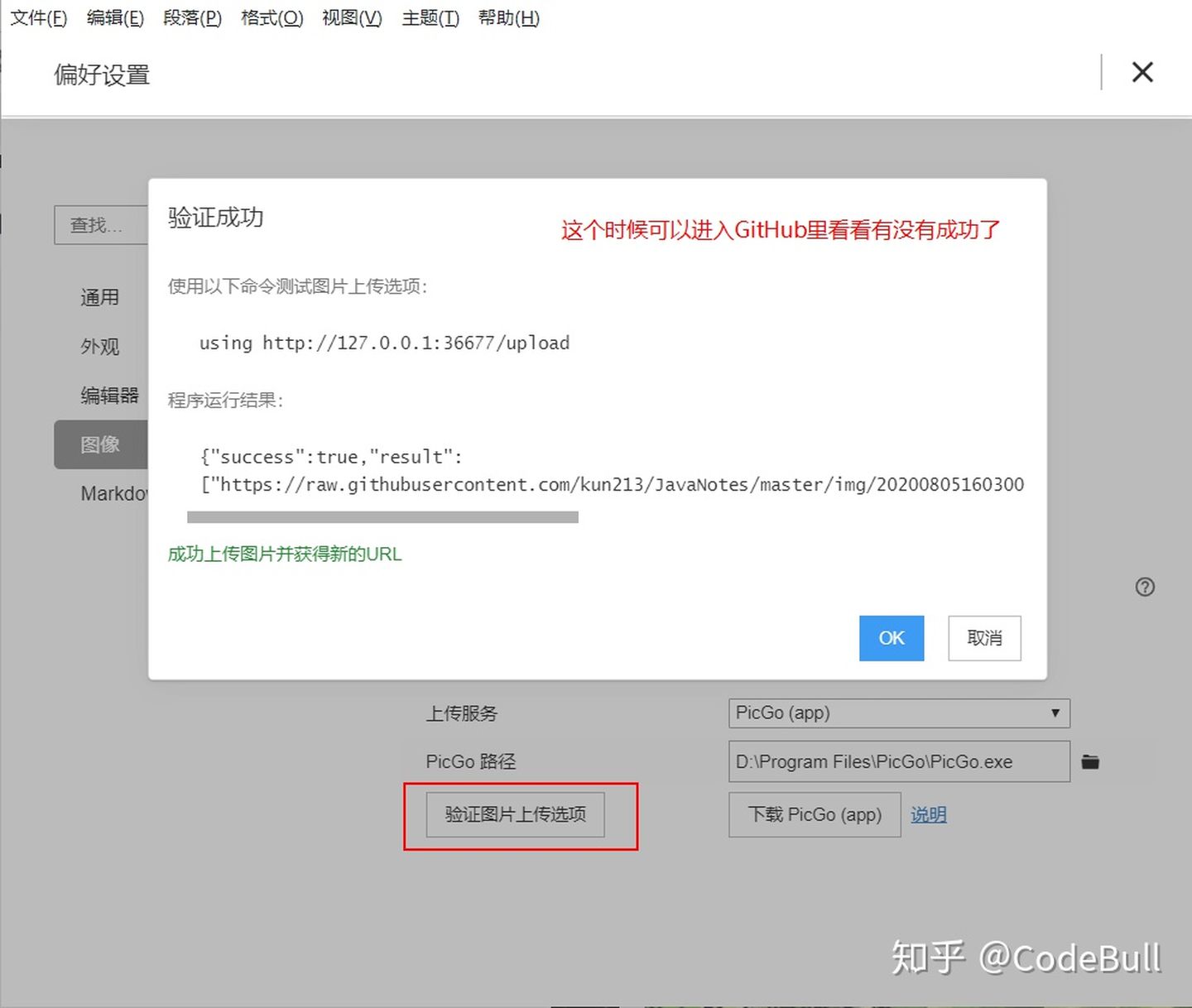Open the 说明 link
The image size is (1192, 1008).
928,814
